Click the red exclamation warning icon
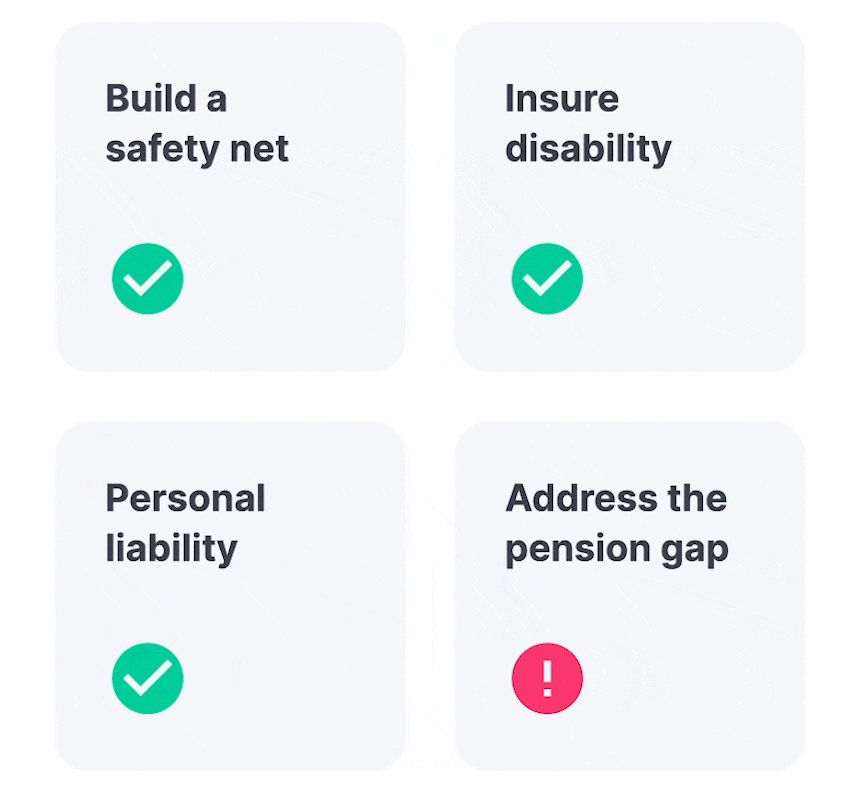 point(547,678)
